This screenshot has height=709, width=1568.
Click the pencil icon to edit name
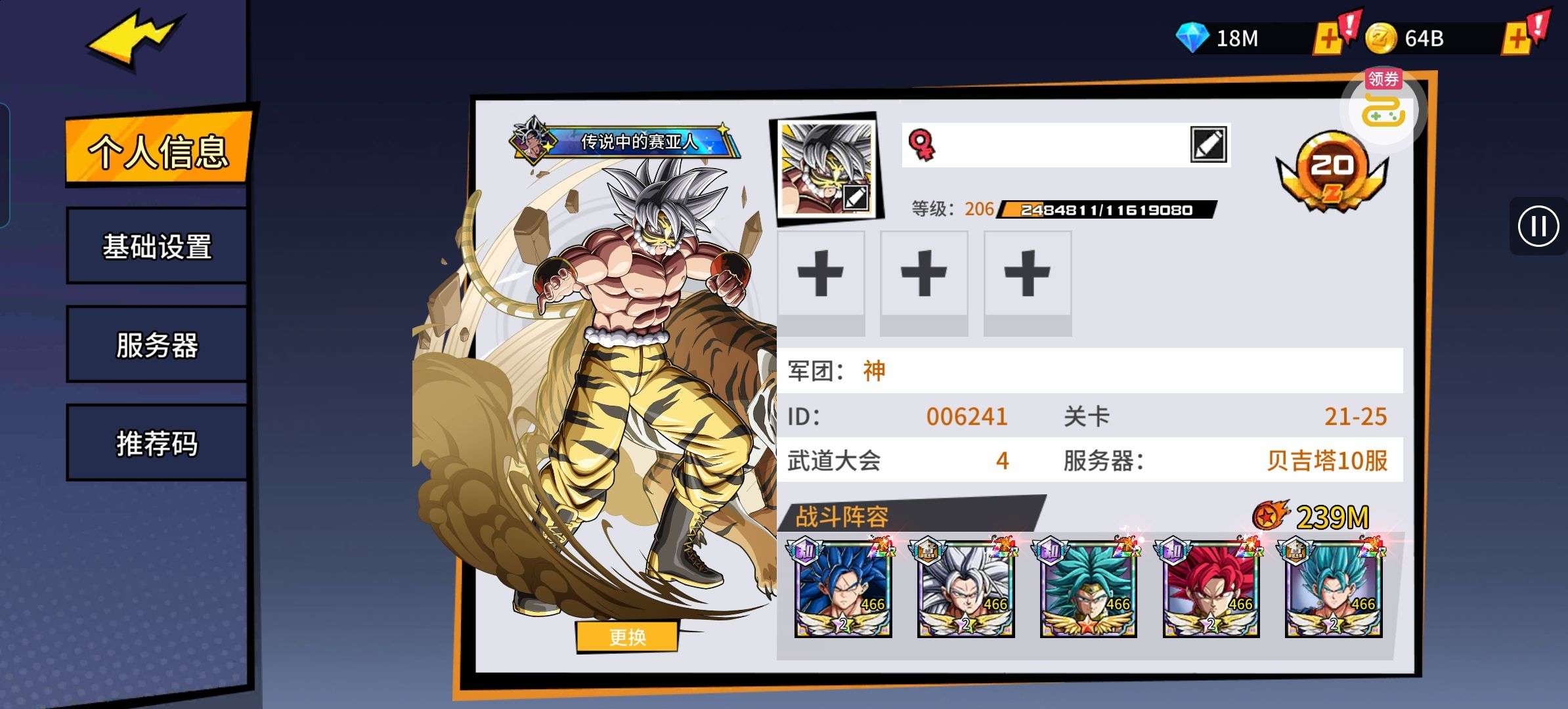click(x=1208, y=144)
